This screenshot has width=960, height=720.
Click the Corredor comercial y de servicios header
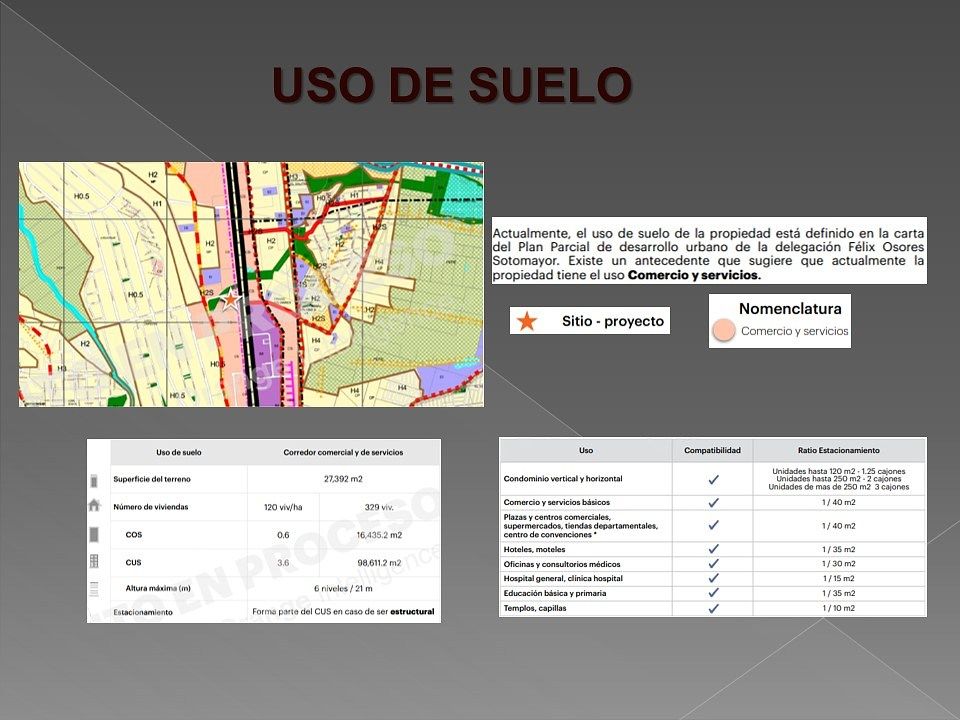click(343, 452)
